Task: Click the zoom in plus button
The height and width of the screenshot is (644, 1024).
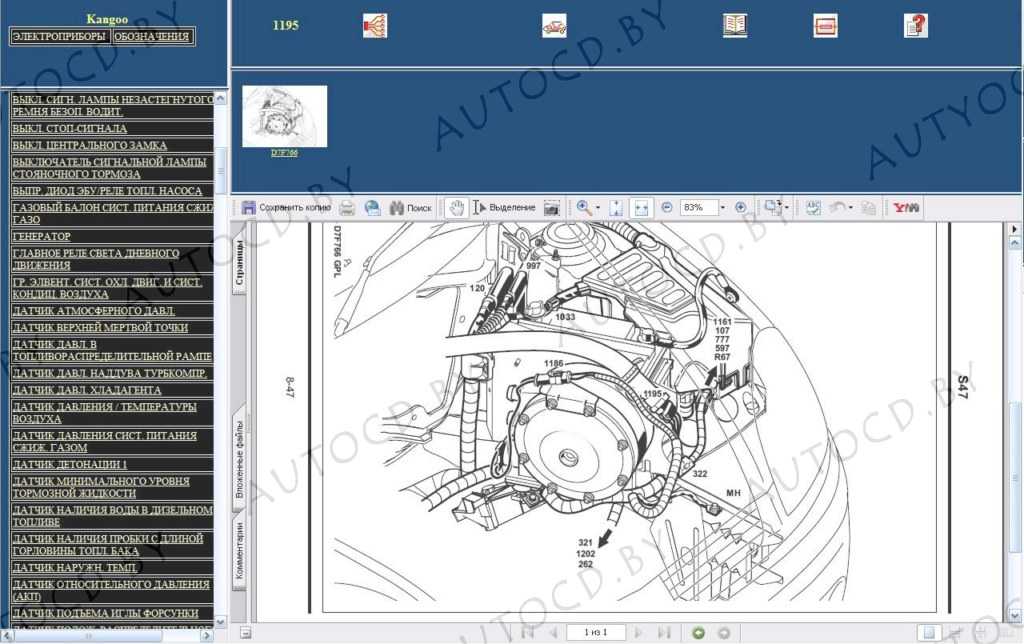Action: pyautogui.click(x=740, y=207)
